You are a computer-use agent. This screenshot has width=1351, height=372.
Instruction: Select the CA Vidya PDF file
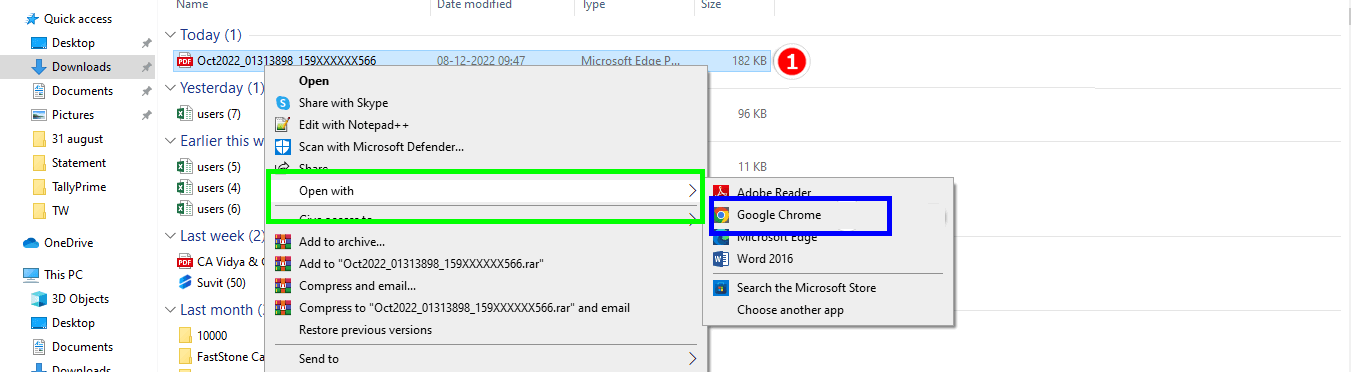click(x=230, y=262)
